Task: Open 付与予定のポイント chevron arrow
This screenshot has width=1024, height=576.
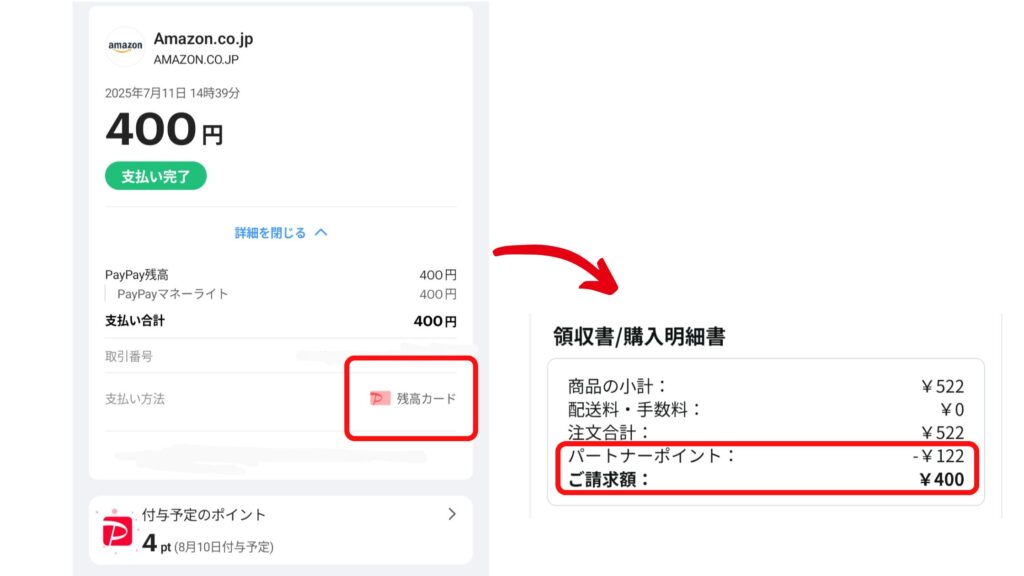Action: (452, 515)
